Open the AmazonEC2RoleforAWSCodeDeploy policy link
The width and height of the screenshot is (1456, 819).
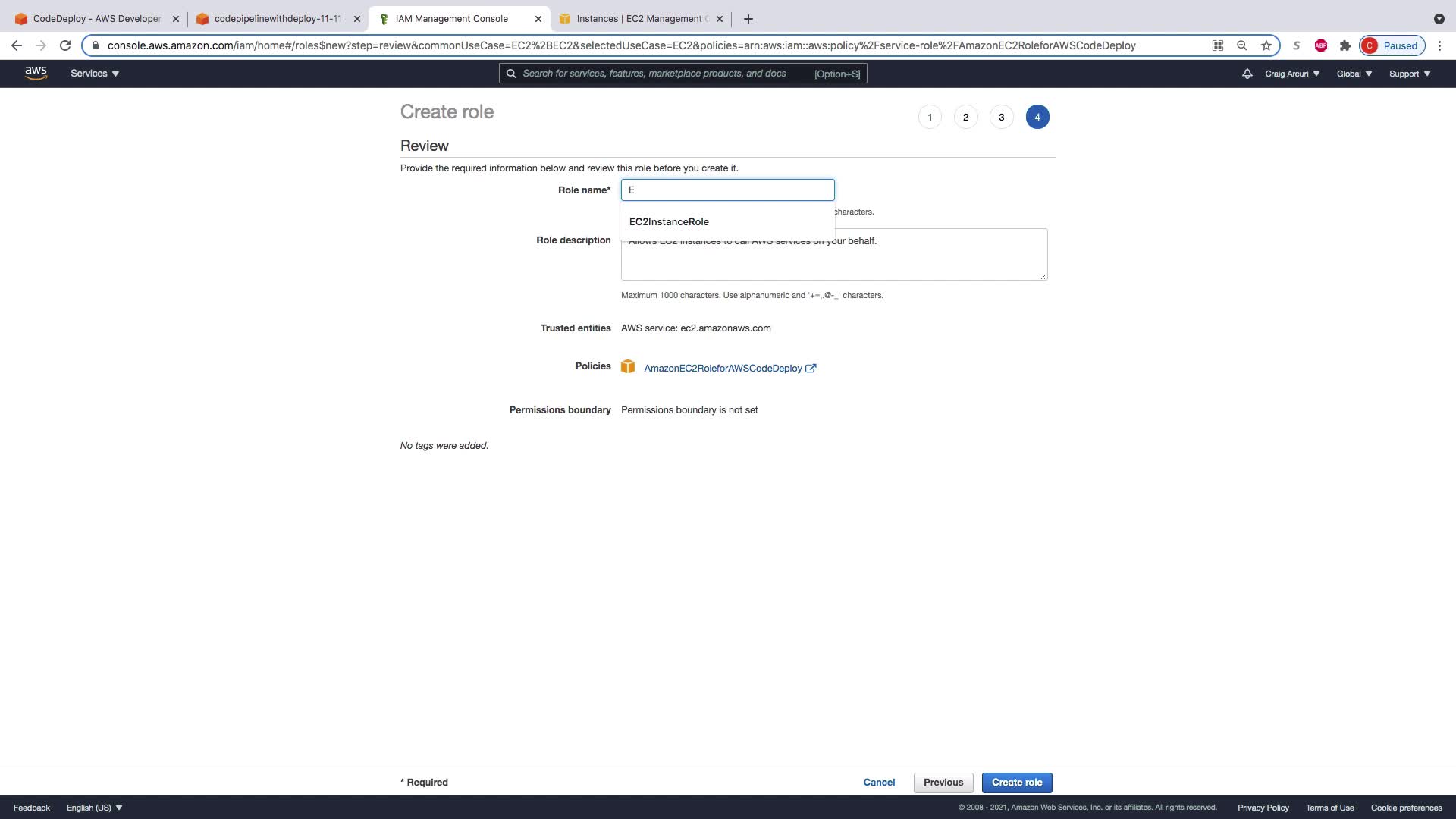(x=723, y=368)
